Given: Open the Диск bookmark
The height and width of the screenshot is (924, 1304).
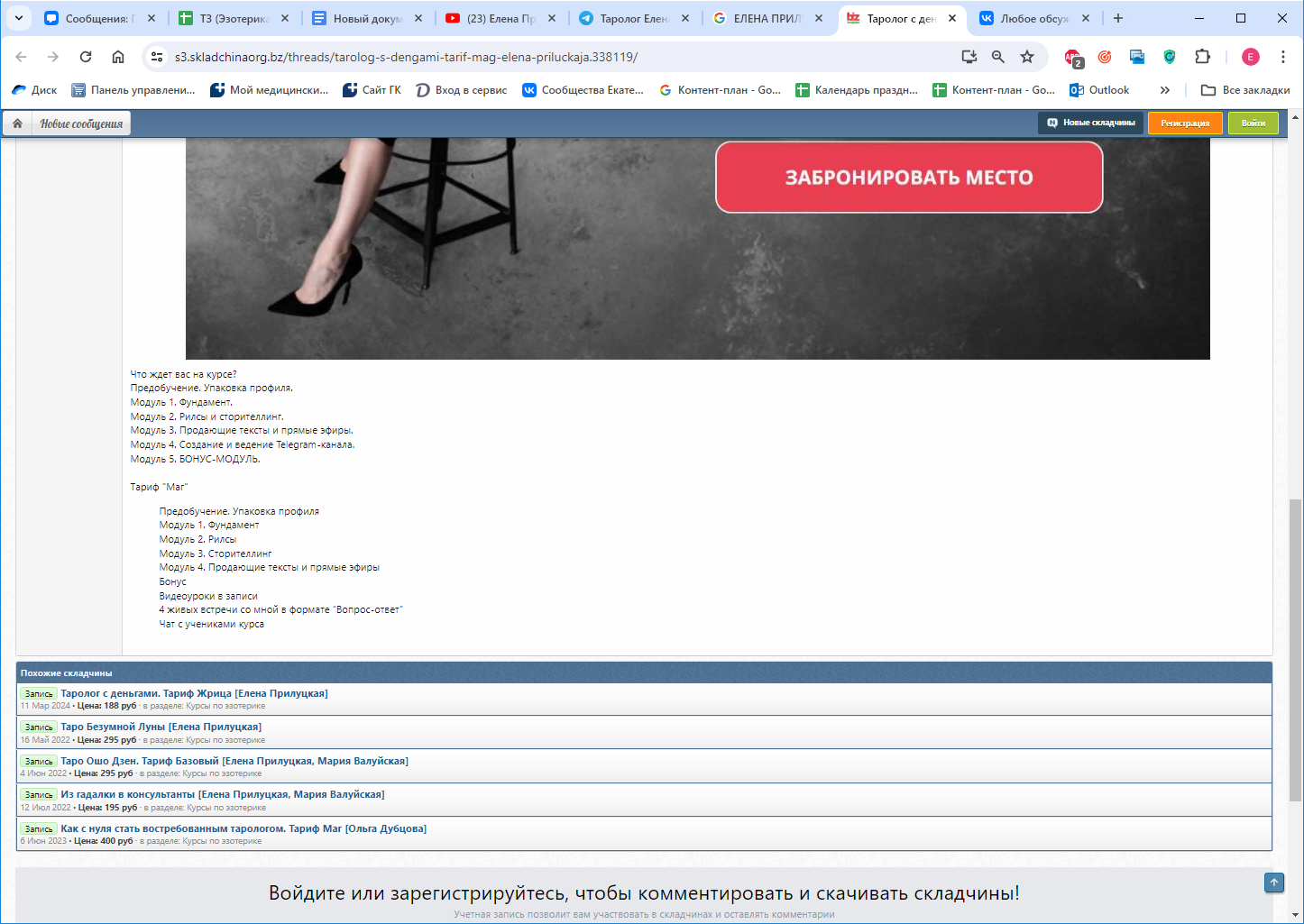Looking at the screenshot, I should pyautogui.click(x=34, y=90).
